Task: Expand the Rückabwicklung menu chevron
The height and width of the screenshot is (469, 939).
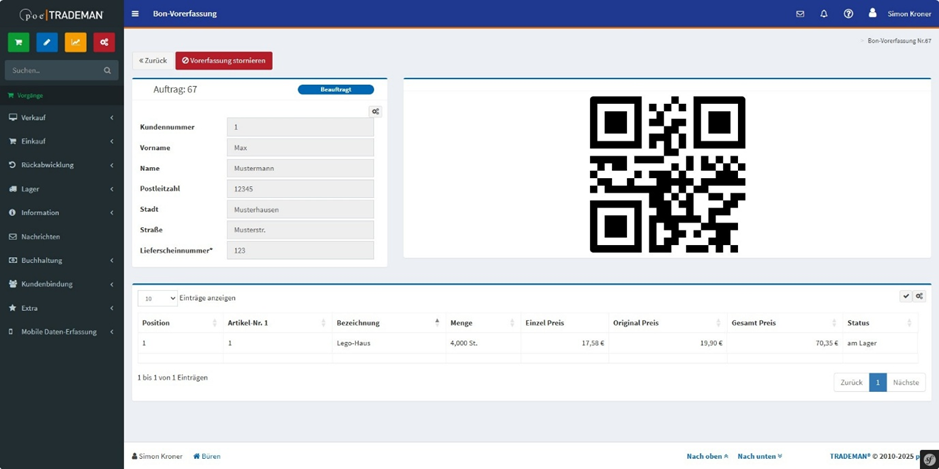Action: point(112,165)
